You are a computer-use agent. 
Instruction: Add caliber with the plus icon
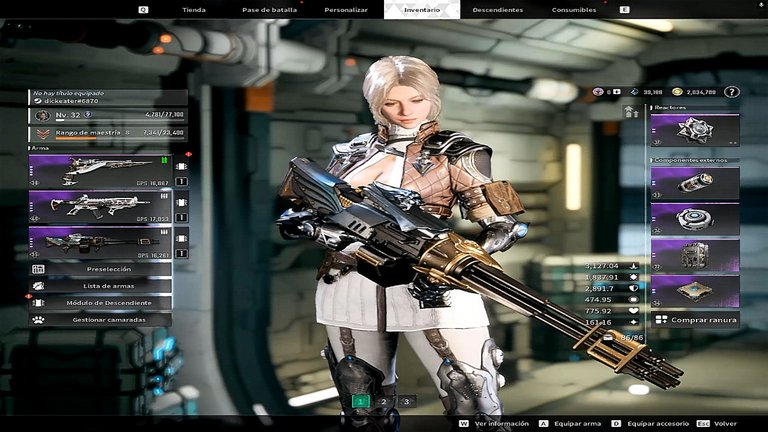pyautogui.click(x=617, y=92)
